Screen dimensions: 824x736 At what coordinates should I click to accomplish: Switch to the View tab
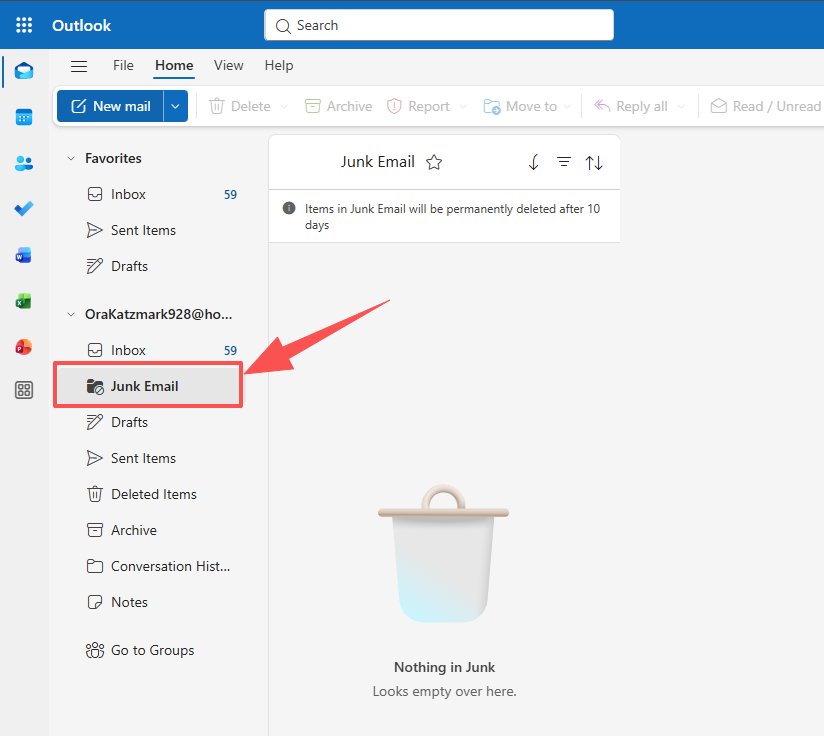coord(229,65)
